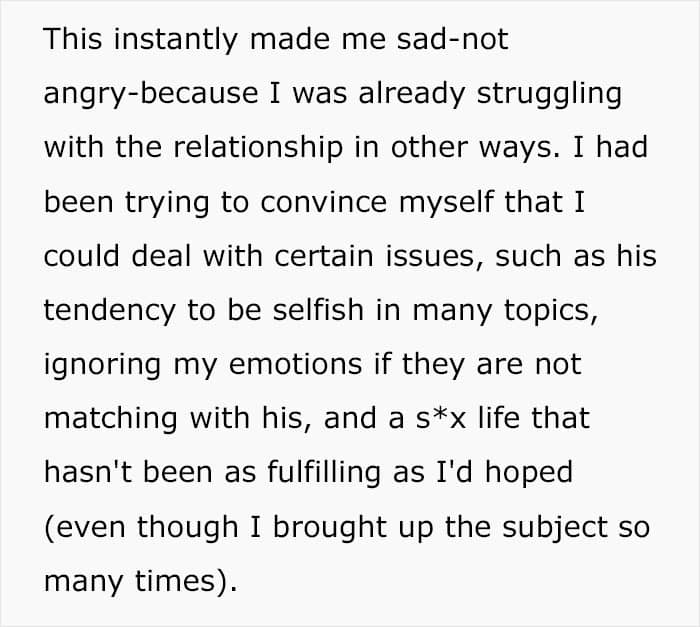Click the word "instantly" in the first line
Viewport: 700px width, 627px height.
(x=175, y=39)
